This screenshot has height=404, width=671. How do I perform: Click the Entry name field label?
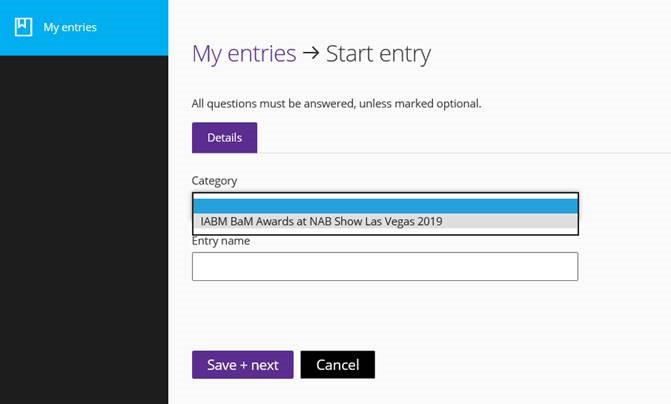click(x=221, y=241)
